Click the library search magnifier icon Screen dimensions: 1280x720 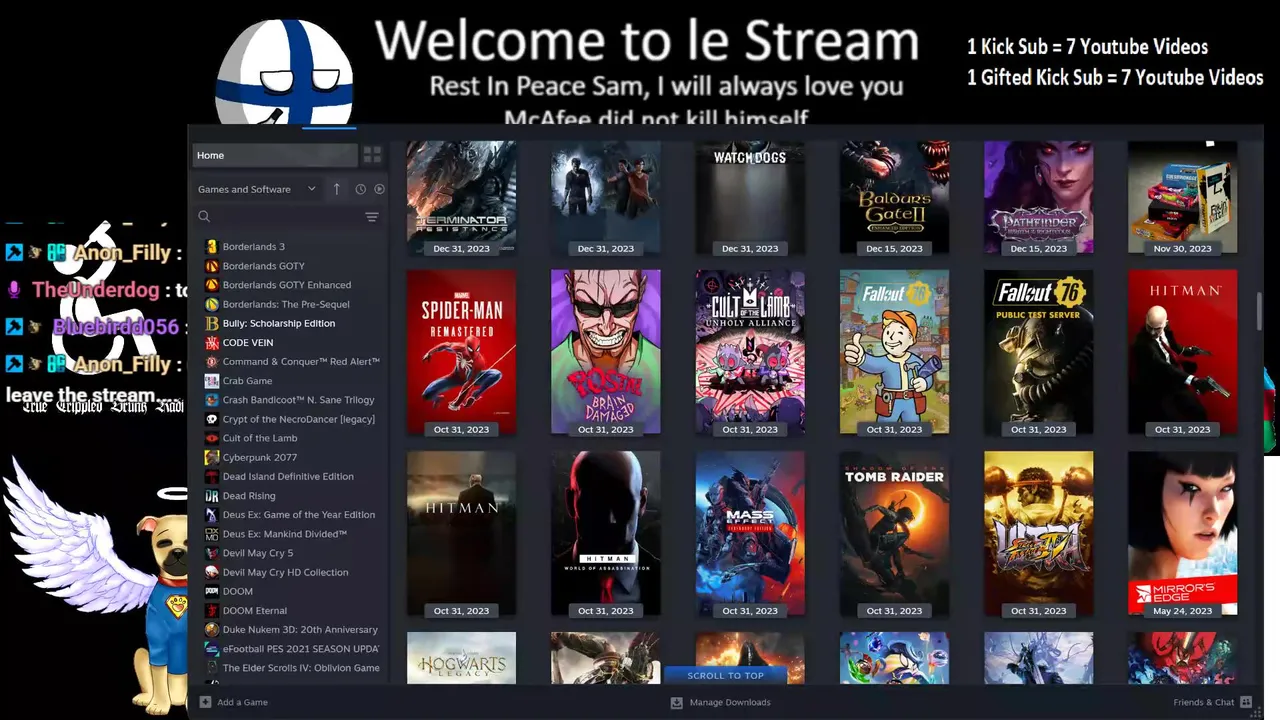(x=204, y=217)
